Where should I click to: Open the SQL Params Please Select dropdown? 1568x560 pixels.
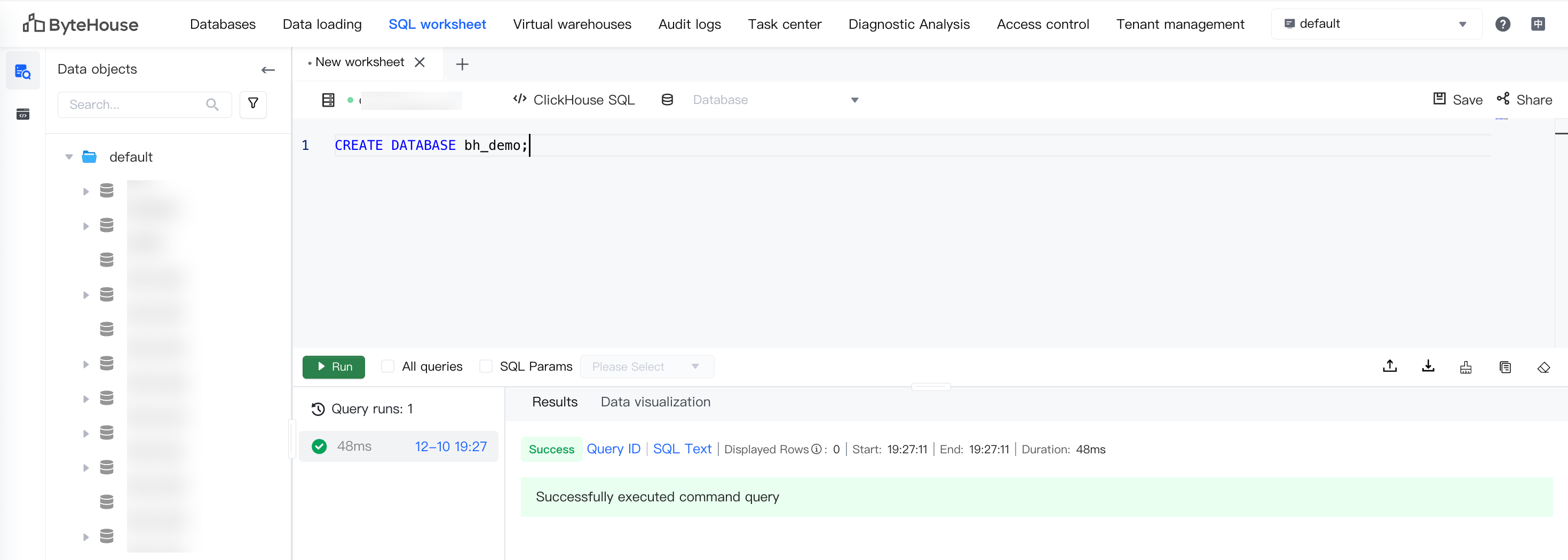tap(646, 366)
